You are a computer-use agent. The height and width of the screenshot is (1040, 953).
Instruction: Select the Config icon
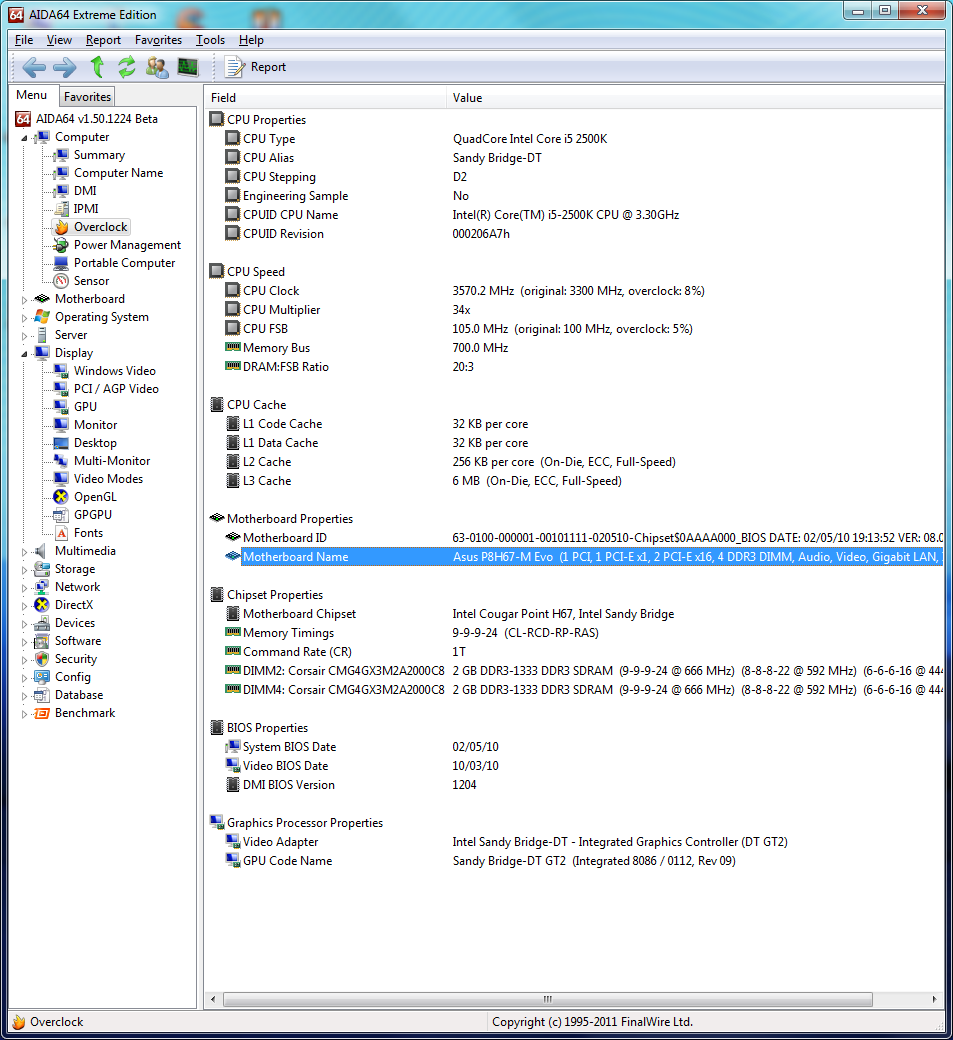[42, 677]
